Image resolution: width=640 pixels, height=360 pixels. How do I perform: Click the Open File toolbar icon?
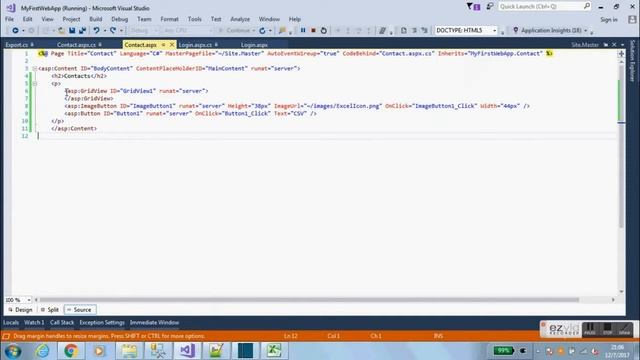(x=61, y=31)
